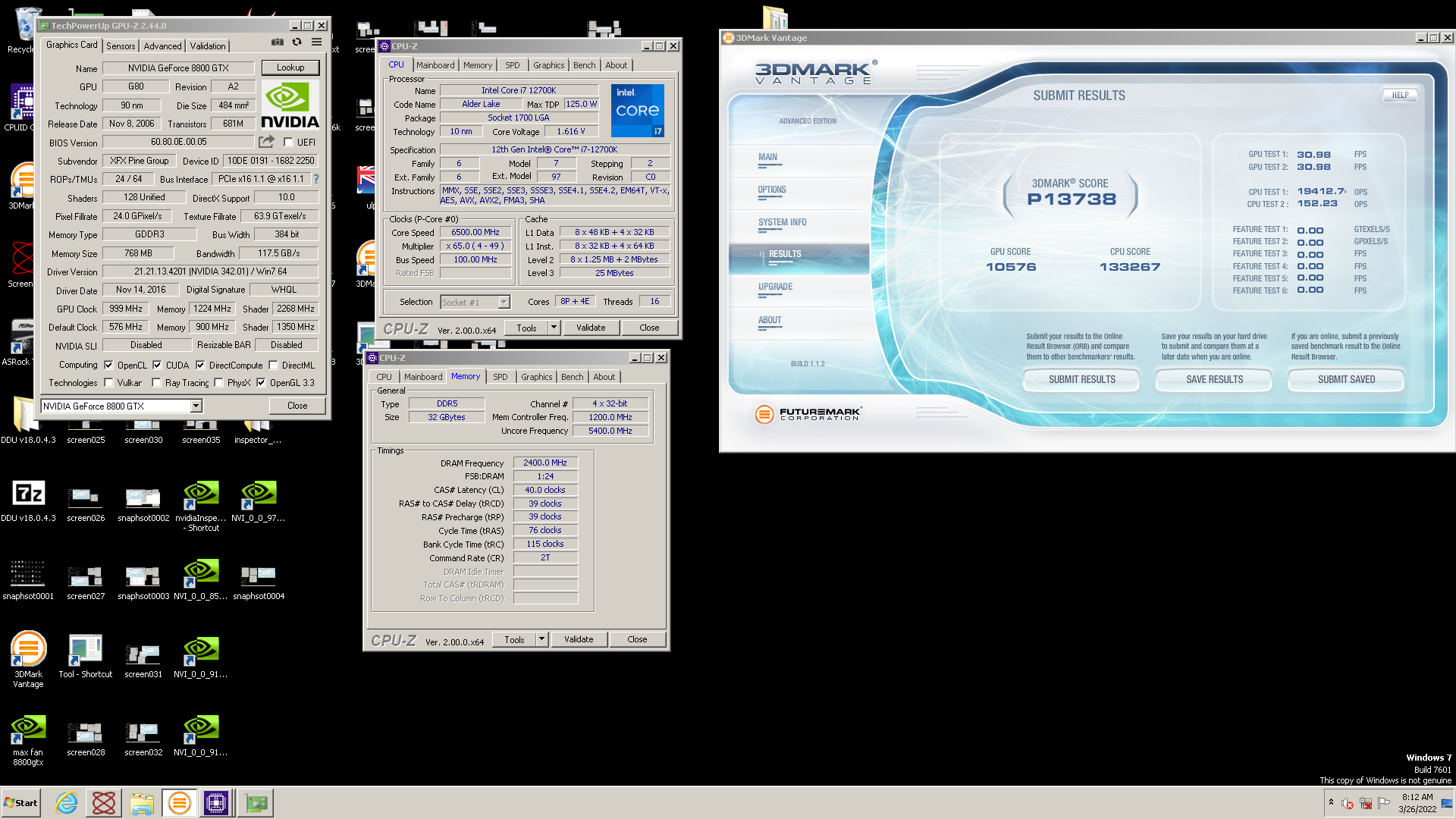Open Mainboard tab in CPU-Z CPU window
Image resolution: width=1456 pixels, height=819 pixels.
pos(435,65)
